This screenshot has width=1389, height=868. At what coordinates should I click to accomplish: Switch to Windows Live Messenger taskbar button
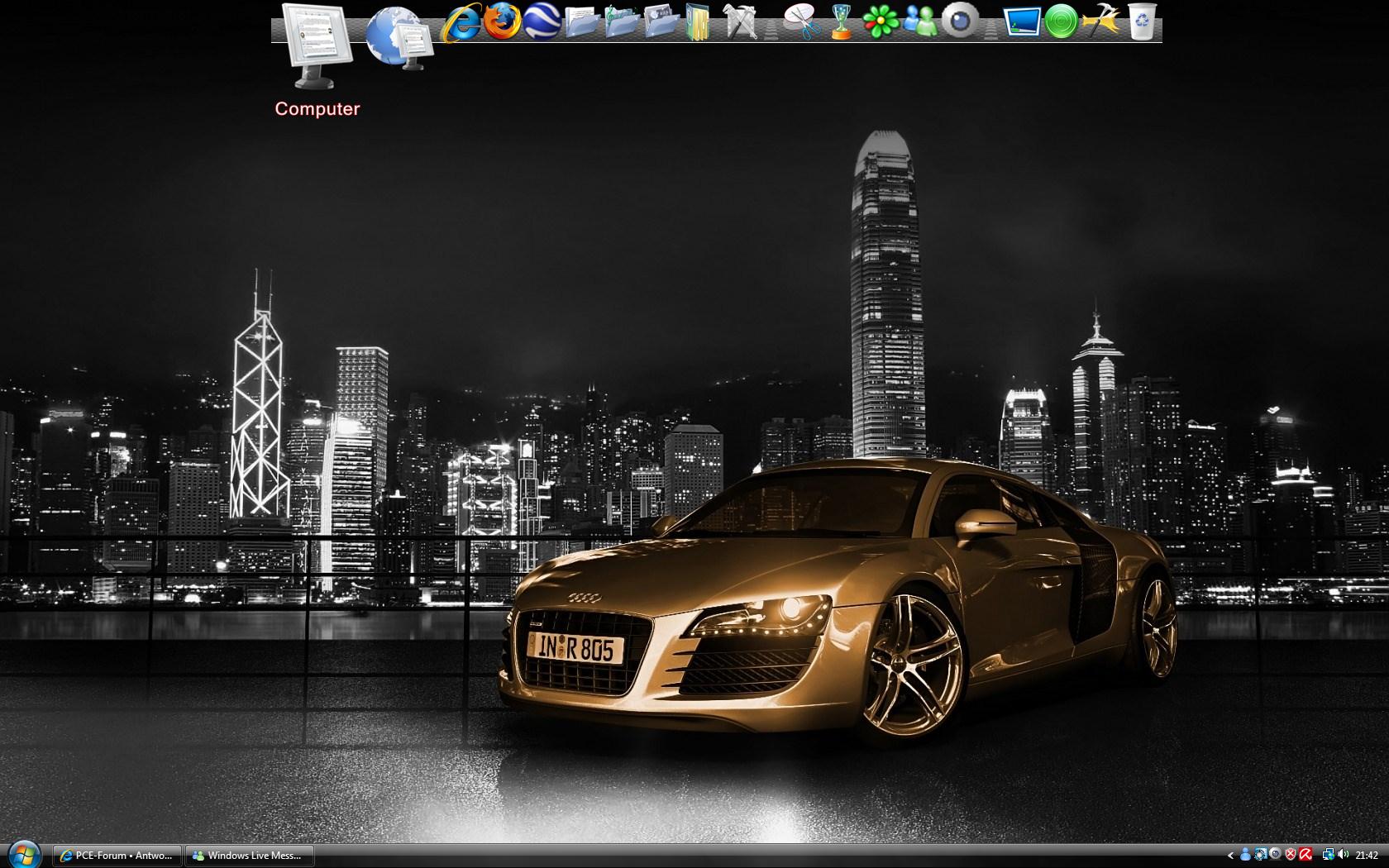[x=249, y=856]
